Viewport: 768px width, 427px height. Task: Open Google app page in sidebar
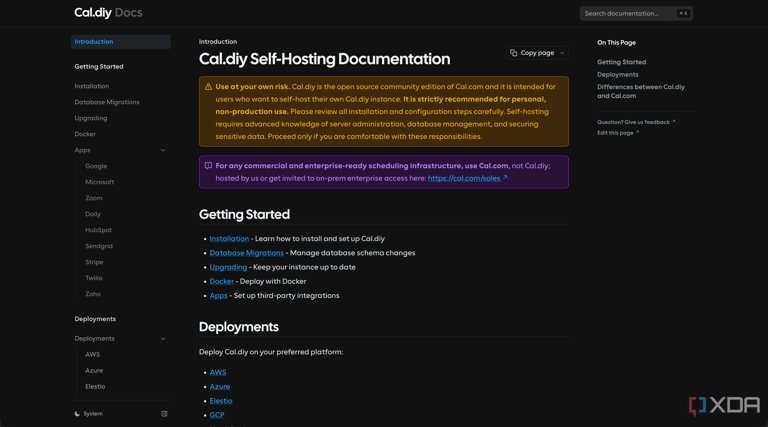[x=96, y=166]
